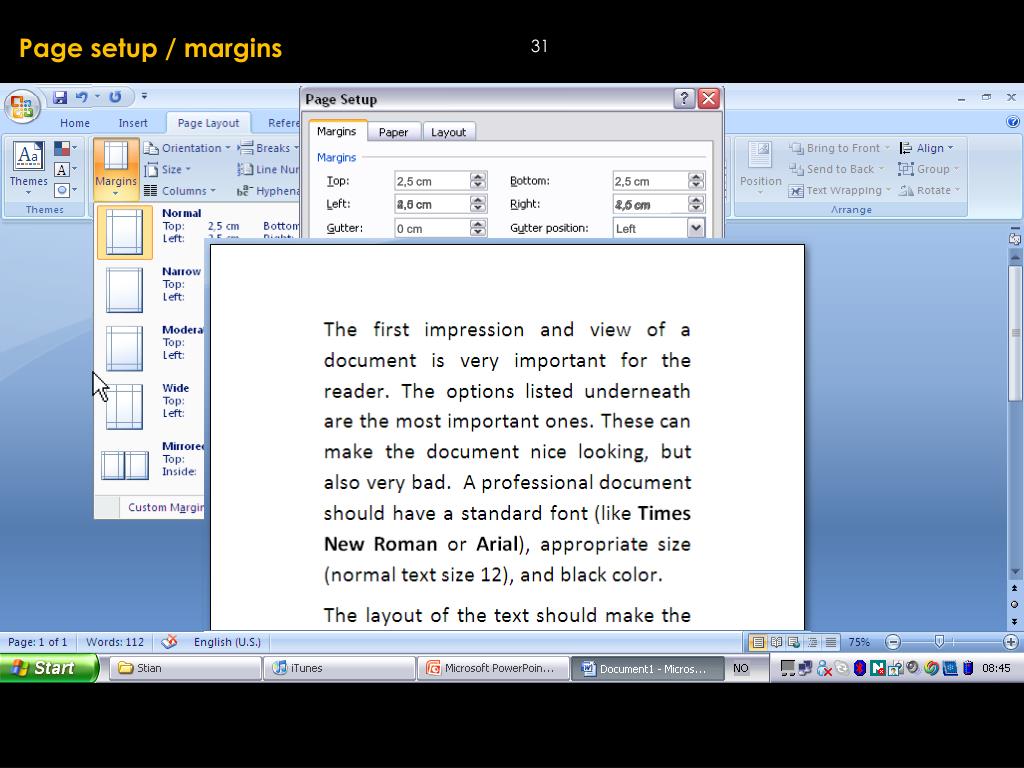Click the Bottom margin input field
The image size is (1024, 768).
pos(650,181)
